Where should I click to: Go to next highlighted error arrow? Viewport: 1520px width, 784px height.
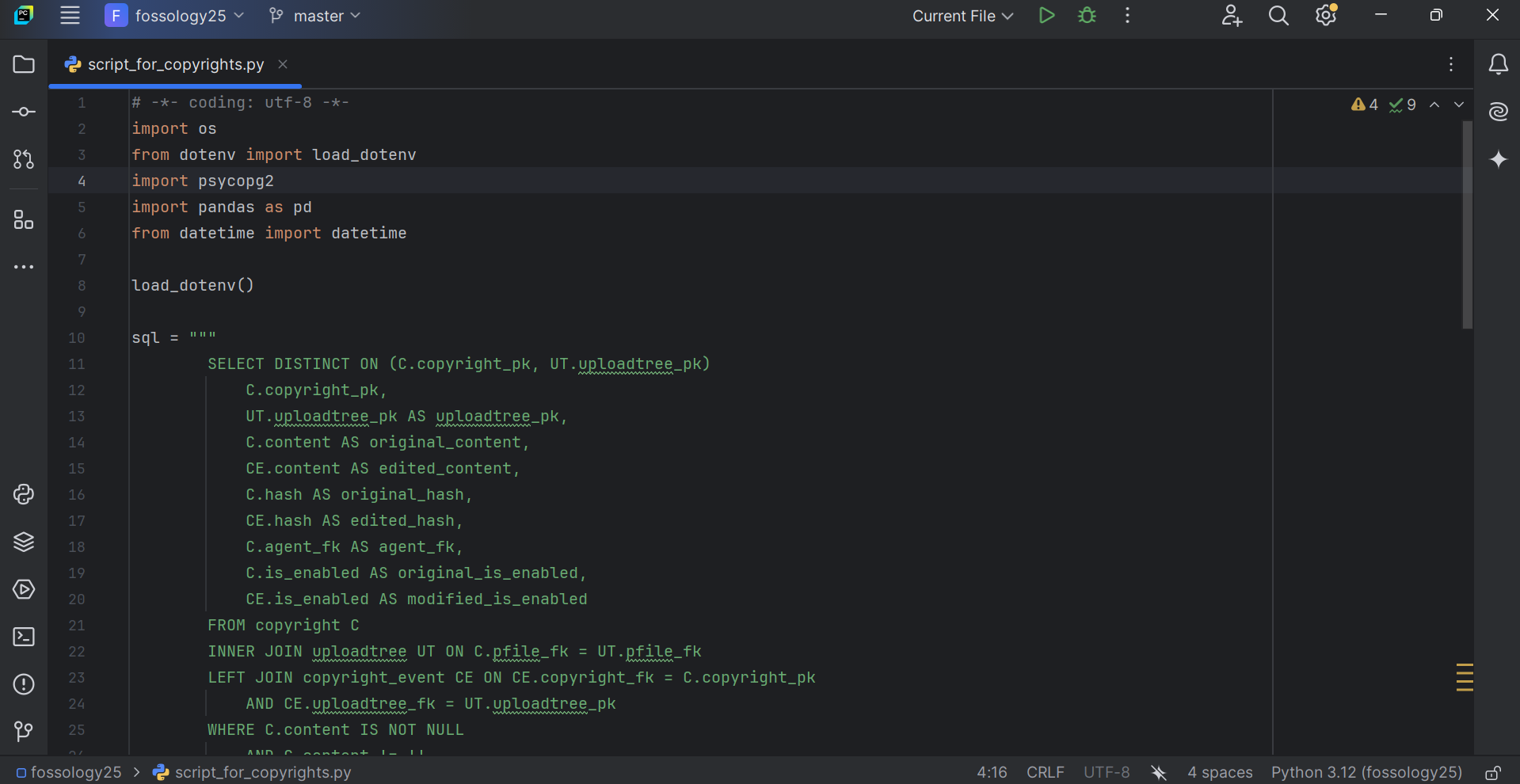click(x=1459, y=105)
